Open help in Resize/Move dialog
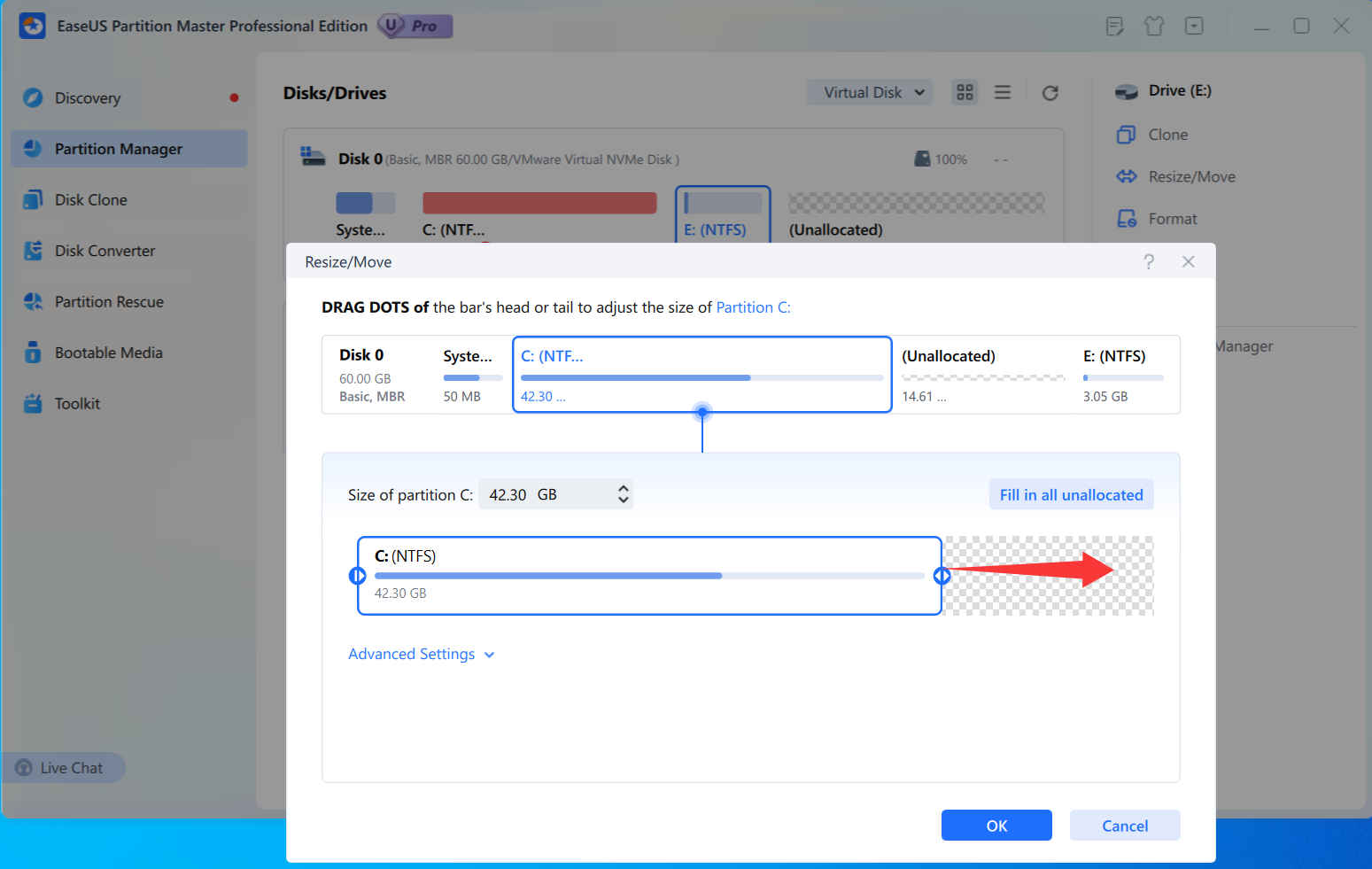The image size is (1372, 869). point(1149,261)
